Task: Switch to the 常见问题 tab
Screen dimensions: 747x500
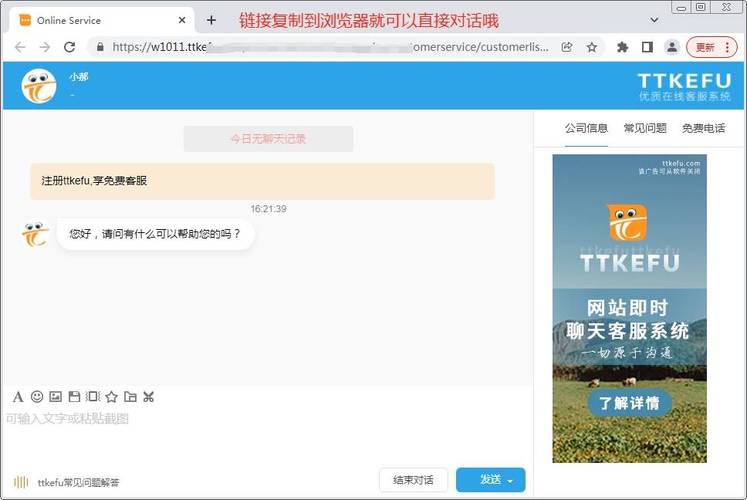Action: click(644, 128)
